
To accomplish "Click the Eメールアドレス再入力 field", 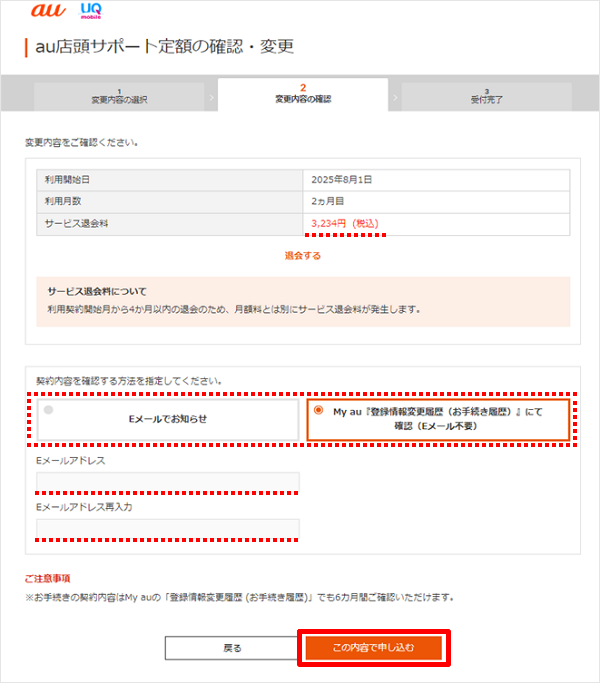I will click(x=167, y=528).
